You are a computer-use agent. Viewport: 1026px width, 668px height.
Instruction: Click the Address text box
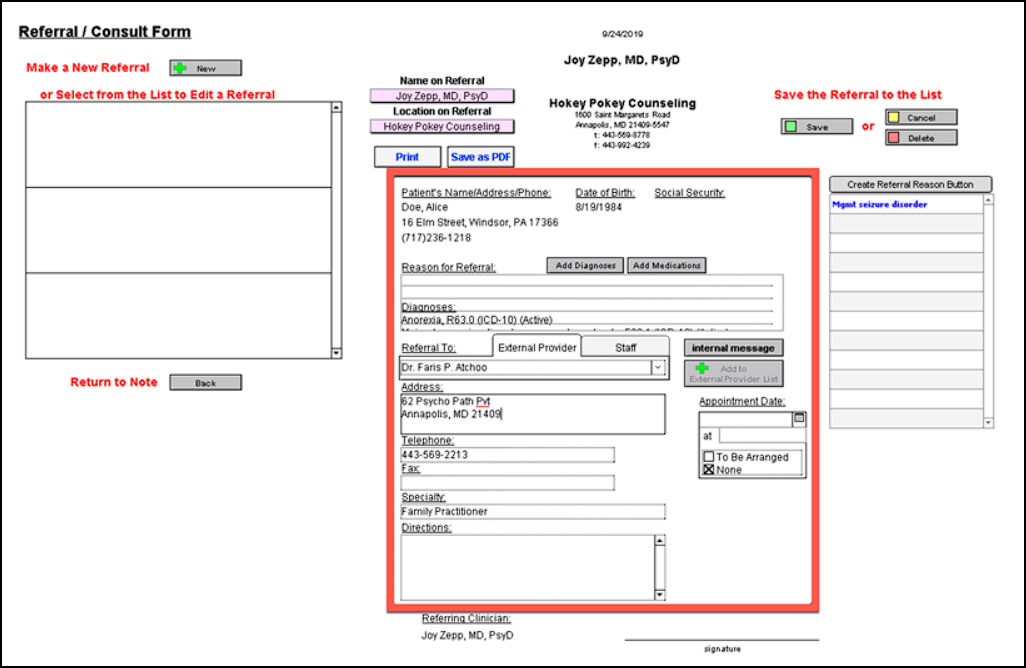[x=533, y=413]
